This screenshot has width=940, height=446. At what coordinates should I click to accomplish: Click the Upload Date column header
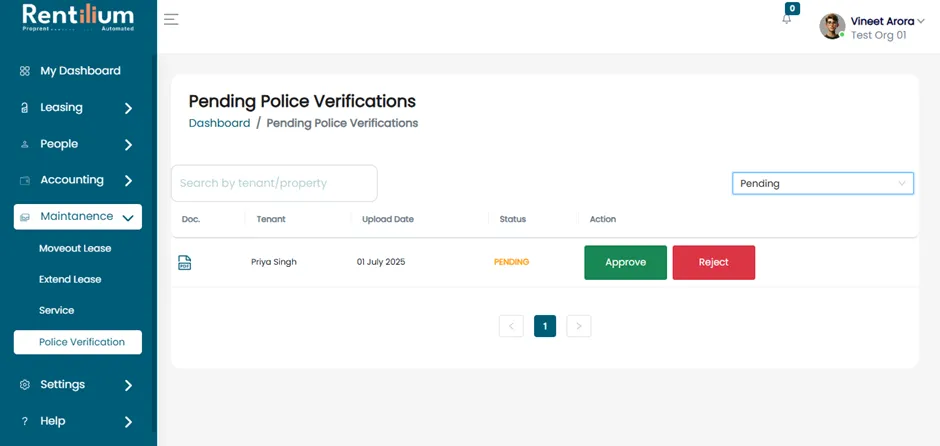pyautogui.click(x=388, y=219)
